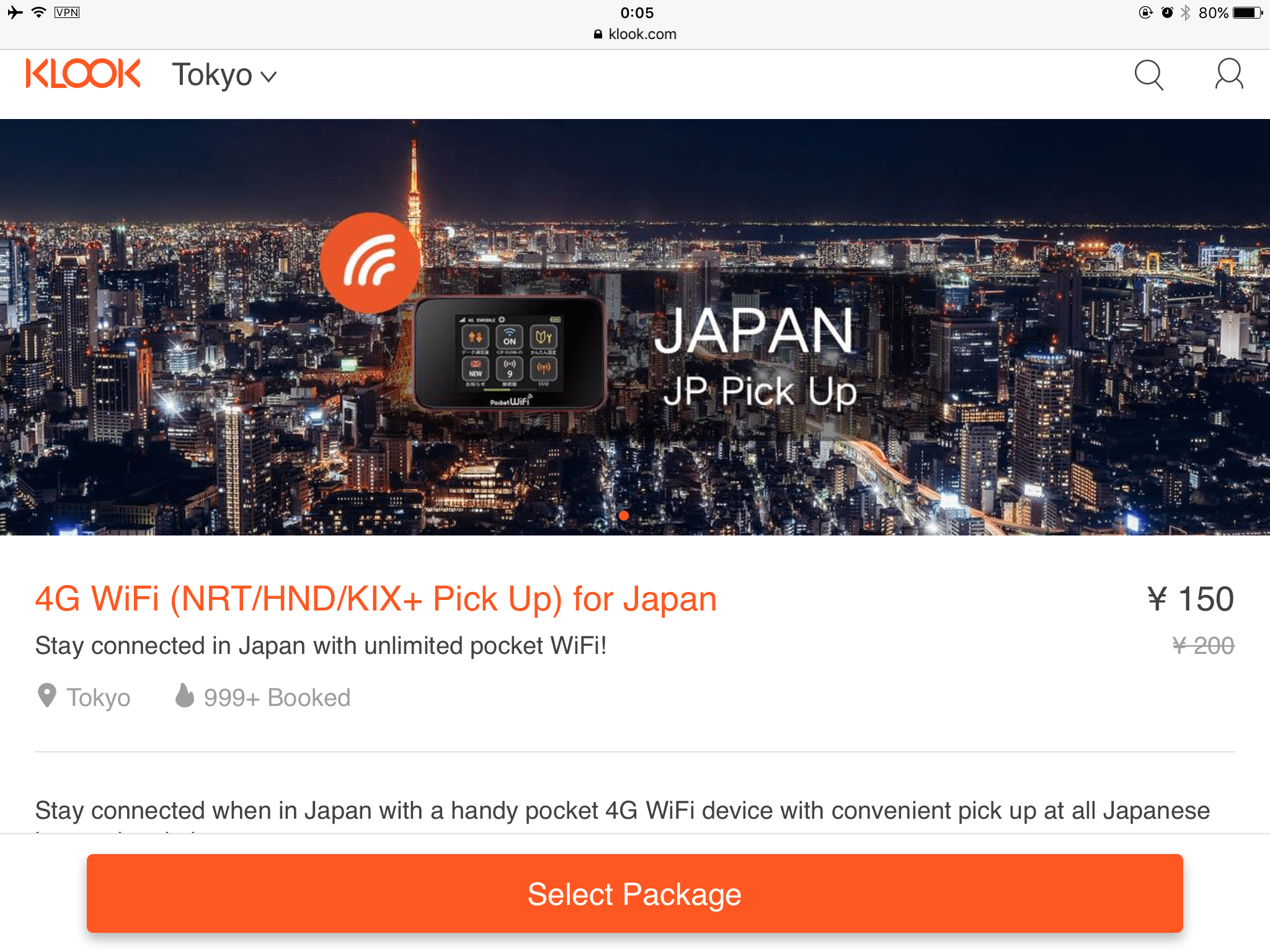Open the 4G WiFi for Japan title
The height and width of the screenshot is (952, 1270).
pos(376,599)
